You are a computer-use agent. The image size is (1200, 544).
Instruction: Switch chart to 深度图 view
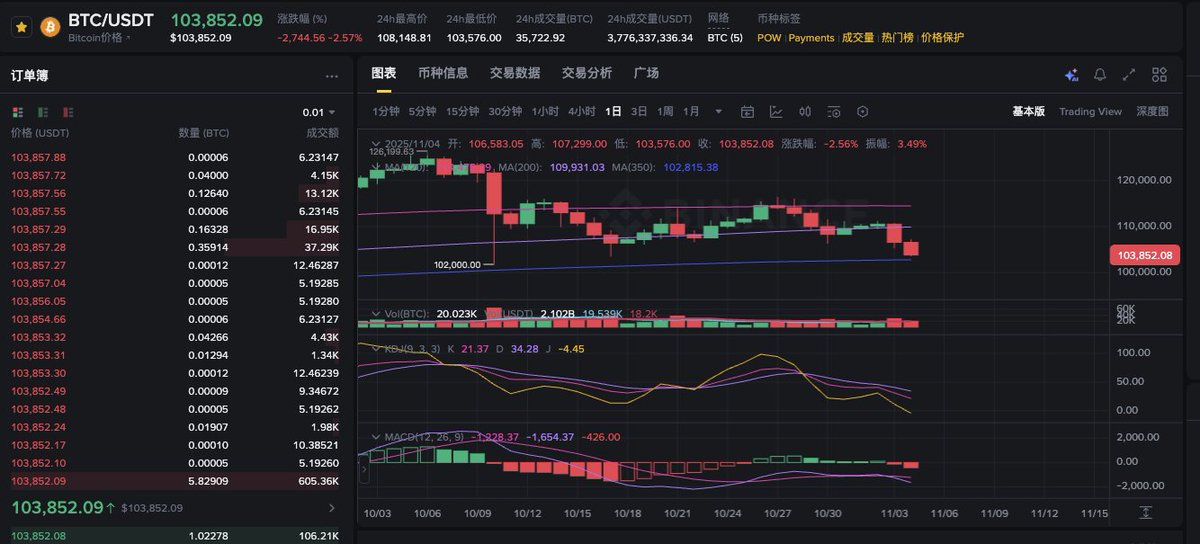1152,112
